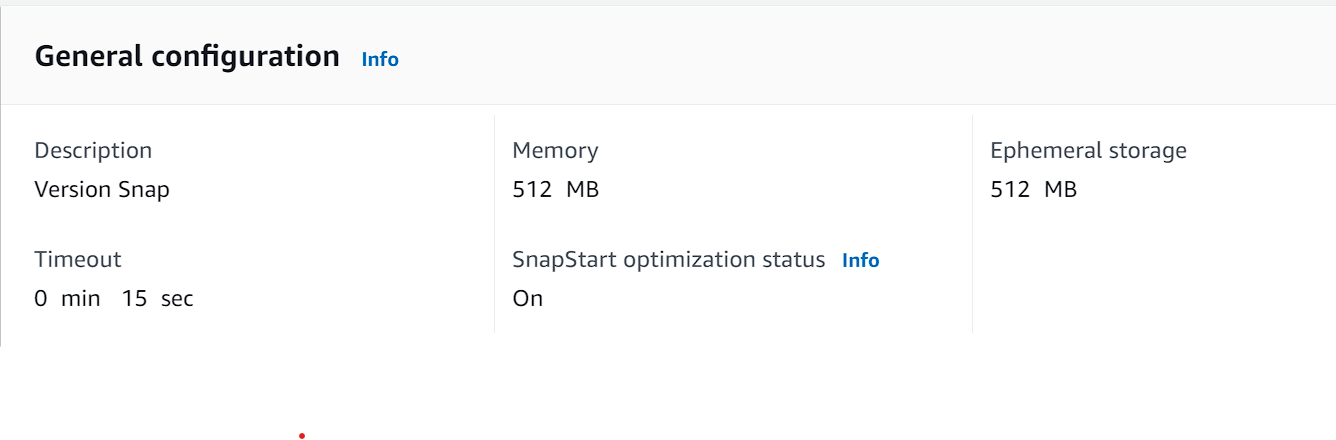Click the MB unit under Ephemeral storage
The width and height of the screenshot is (1336, 440).
click(x=1060, y=189)
